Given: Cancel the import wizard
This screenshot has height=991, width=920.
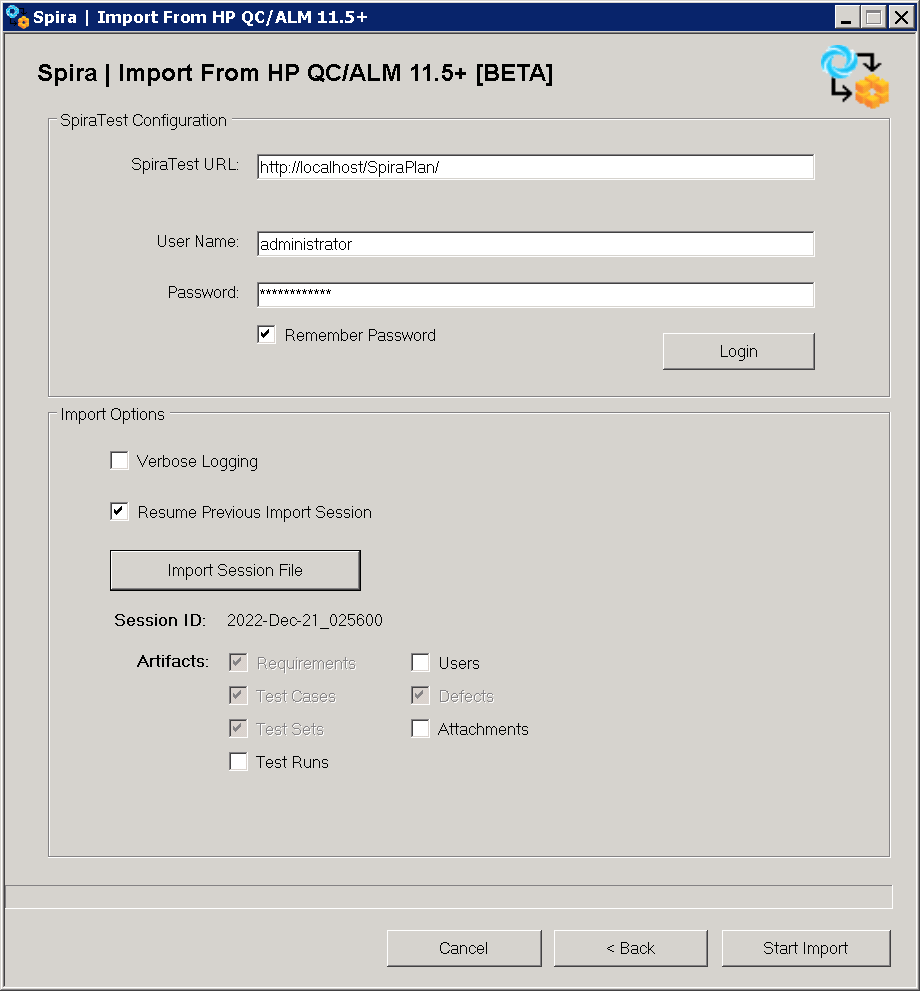Looking at the screenshot, I should tap(464, 948).
